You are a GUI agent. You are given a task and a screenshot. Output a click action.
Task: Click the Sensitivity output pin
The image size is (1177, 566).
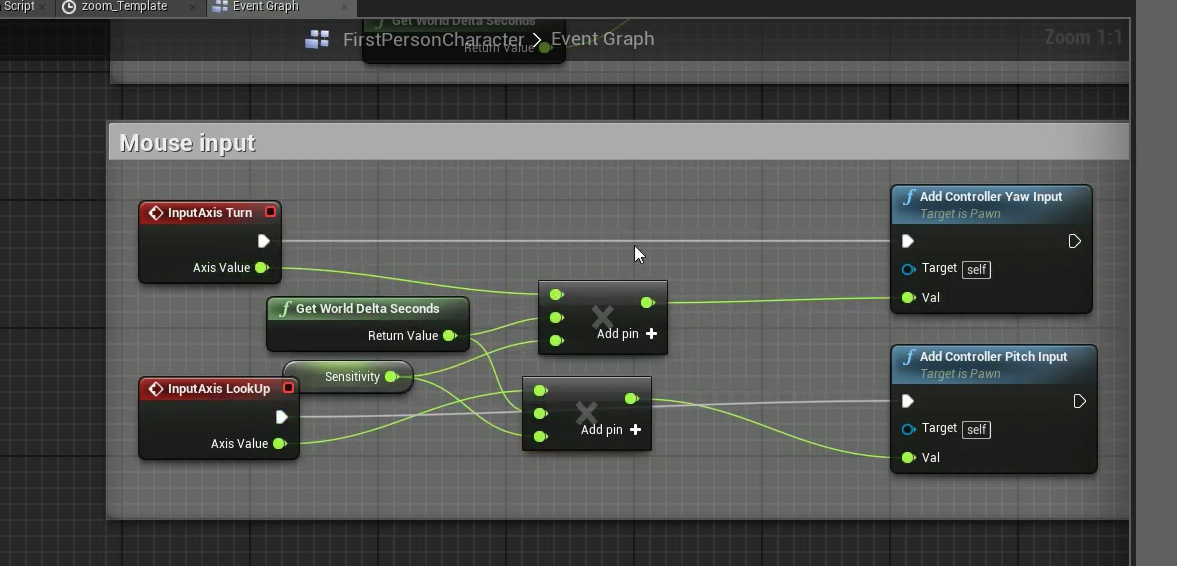(x=392, y=377)
